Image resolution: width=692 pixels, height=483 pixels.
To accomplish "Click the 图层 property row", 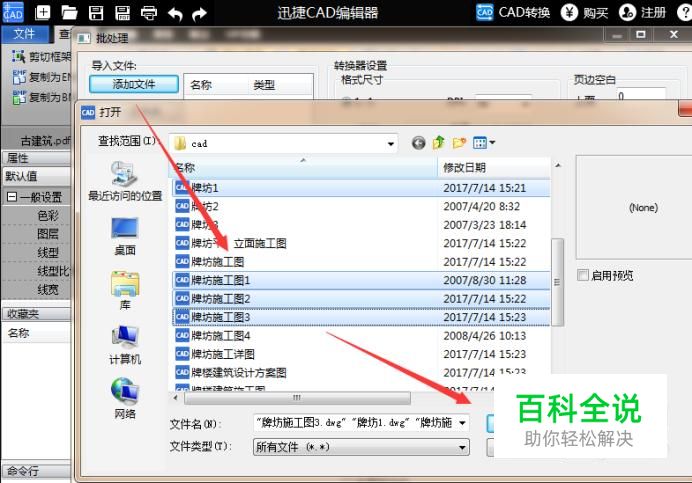I will pyautogui.click(x=36, y=234).
